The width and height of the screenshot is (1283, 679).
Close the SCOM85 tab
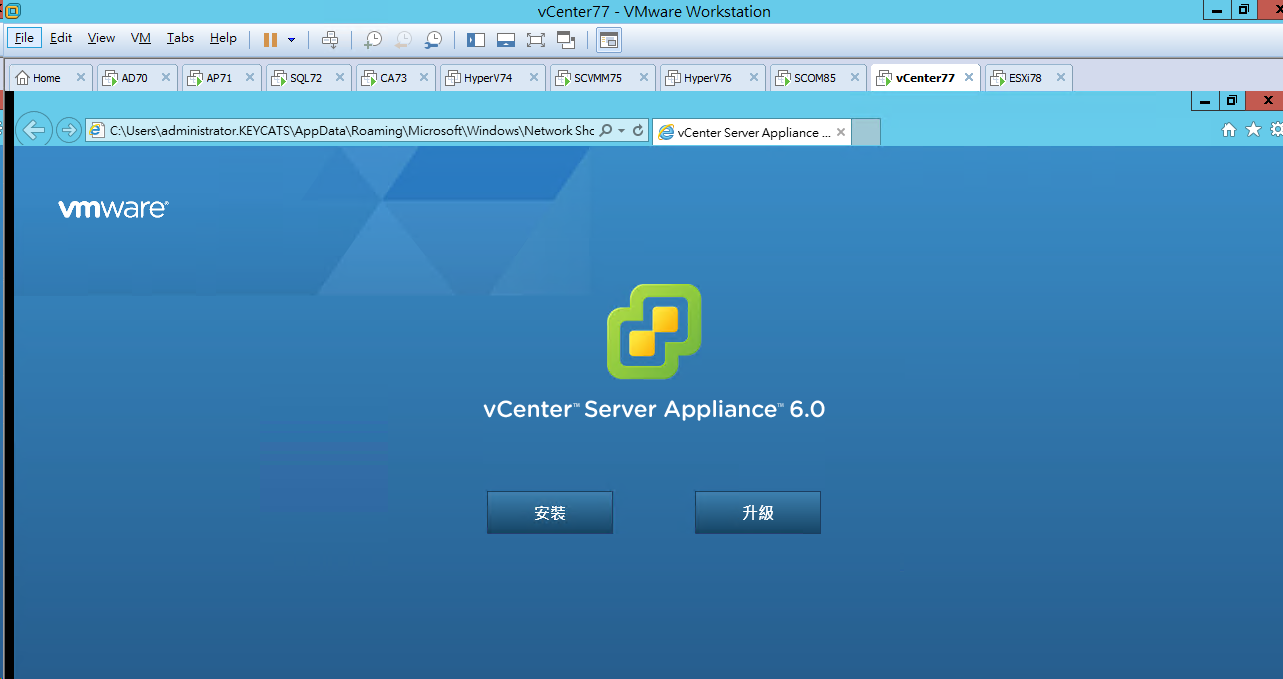point(855,77)
